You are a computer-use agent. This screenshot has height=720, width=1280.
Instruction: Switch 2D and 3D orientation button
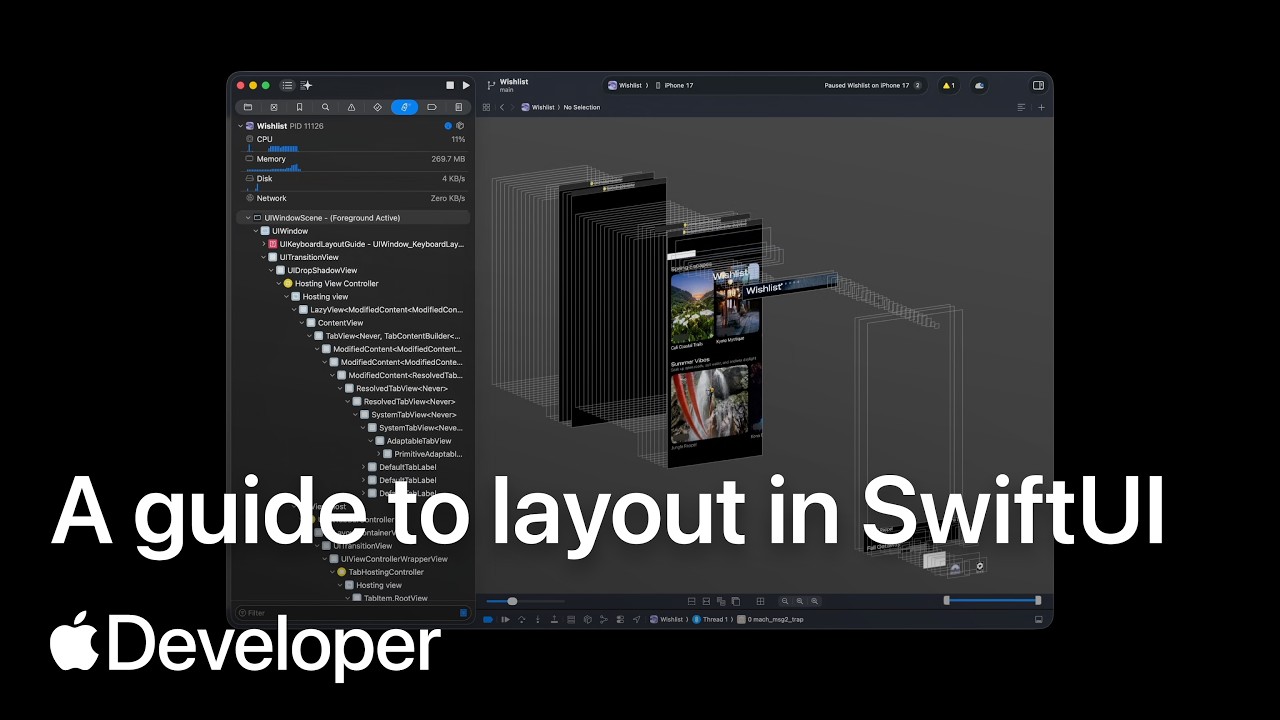(736, 601)
